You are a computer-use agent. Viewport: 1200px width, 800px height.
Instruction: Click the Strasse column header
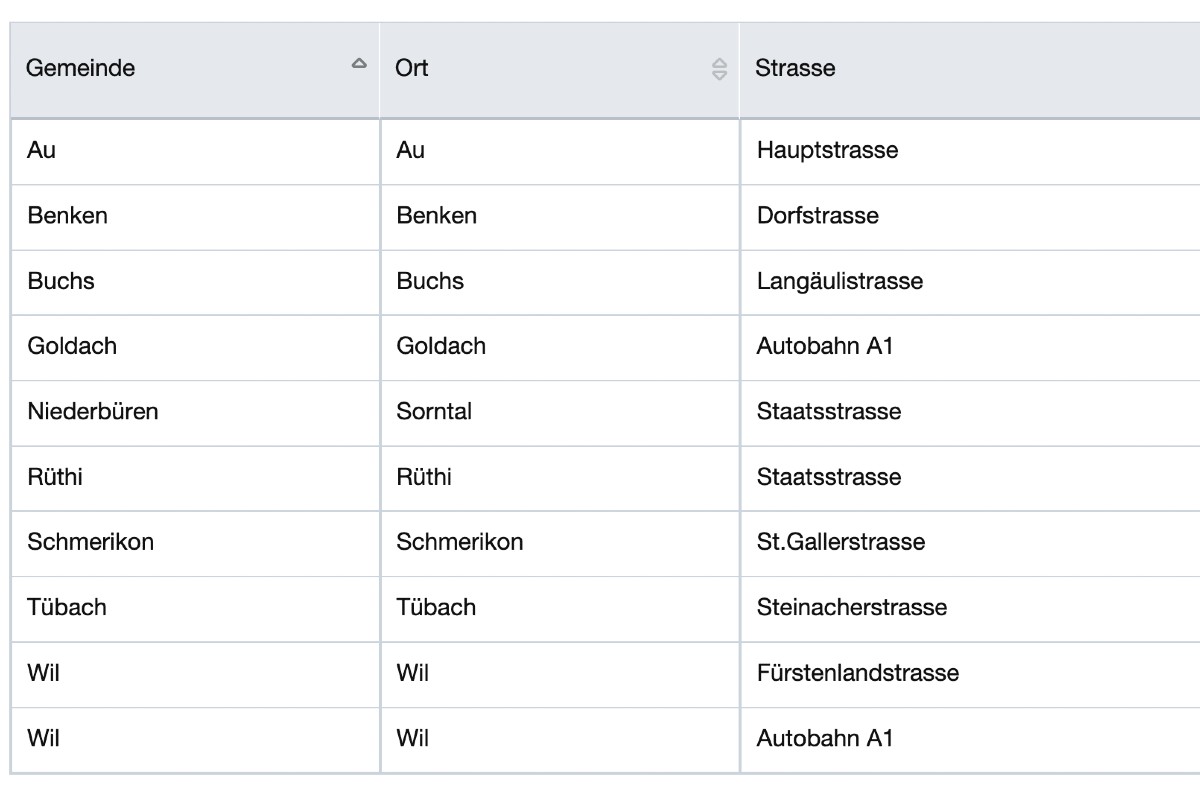pos(795,69)
